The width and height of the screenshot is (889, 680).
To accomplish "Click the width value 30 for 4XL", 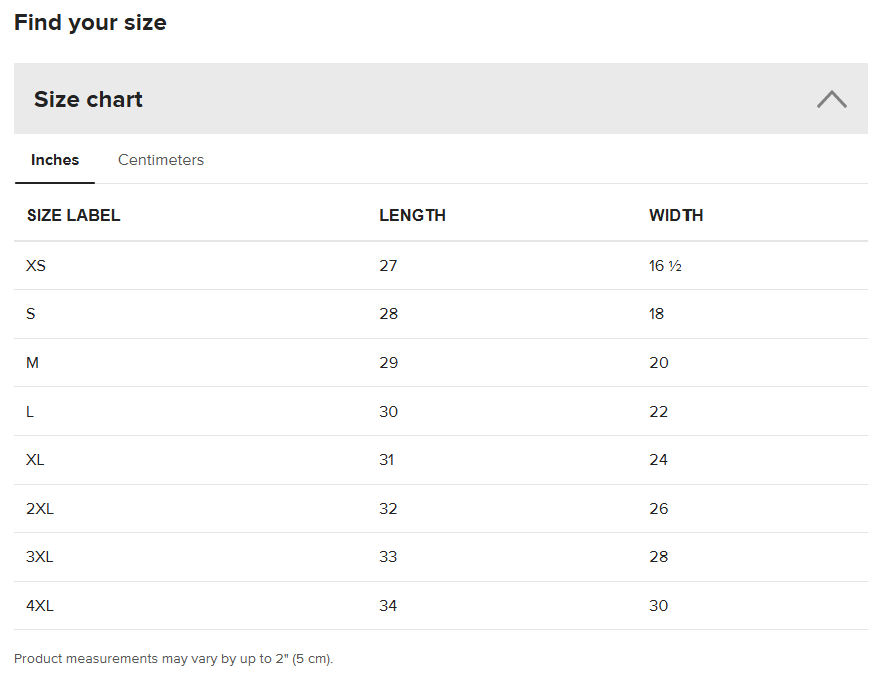I will coord(658,605).
